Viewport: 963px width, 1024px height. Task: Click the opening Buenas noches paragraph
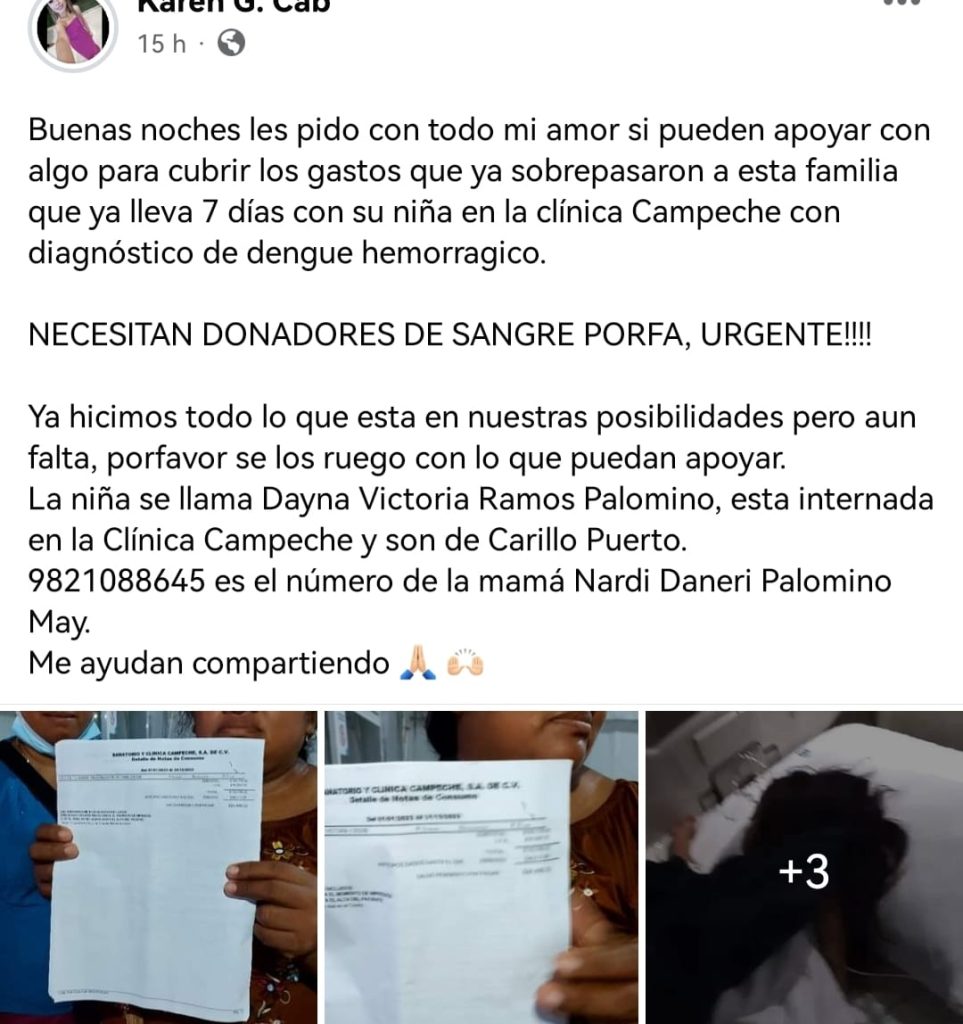coord(479,191)
